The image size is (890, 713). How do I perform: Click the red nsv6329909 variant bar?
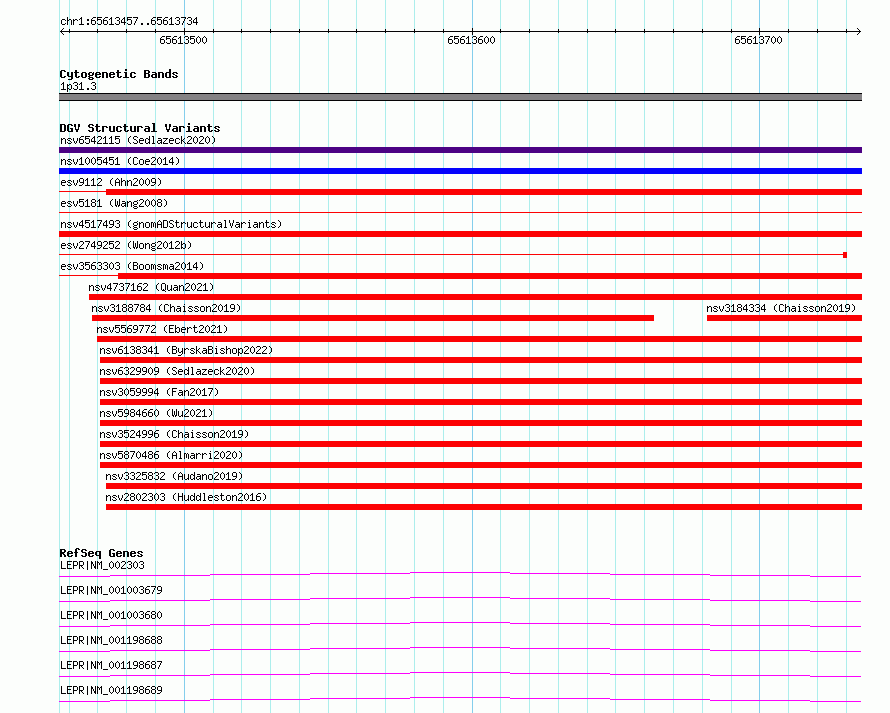481,381
